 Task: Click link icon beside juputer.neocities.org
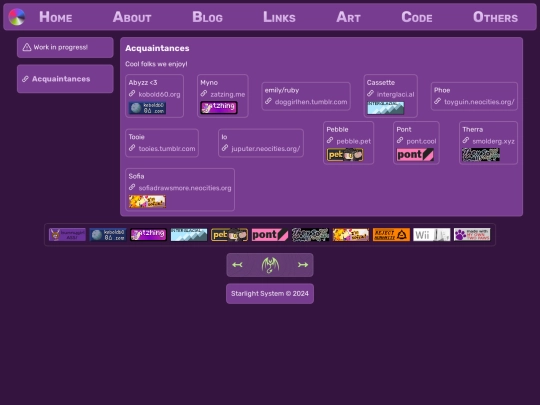pyautogui.click(x=225, y=148)
